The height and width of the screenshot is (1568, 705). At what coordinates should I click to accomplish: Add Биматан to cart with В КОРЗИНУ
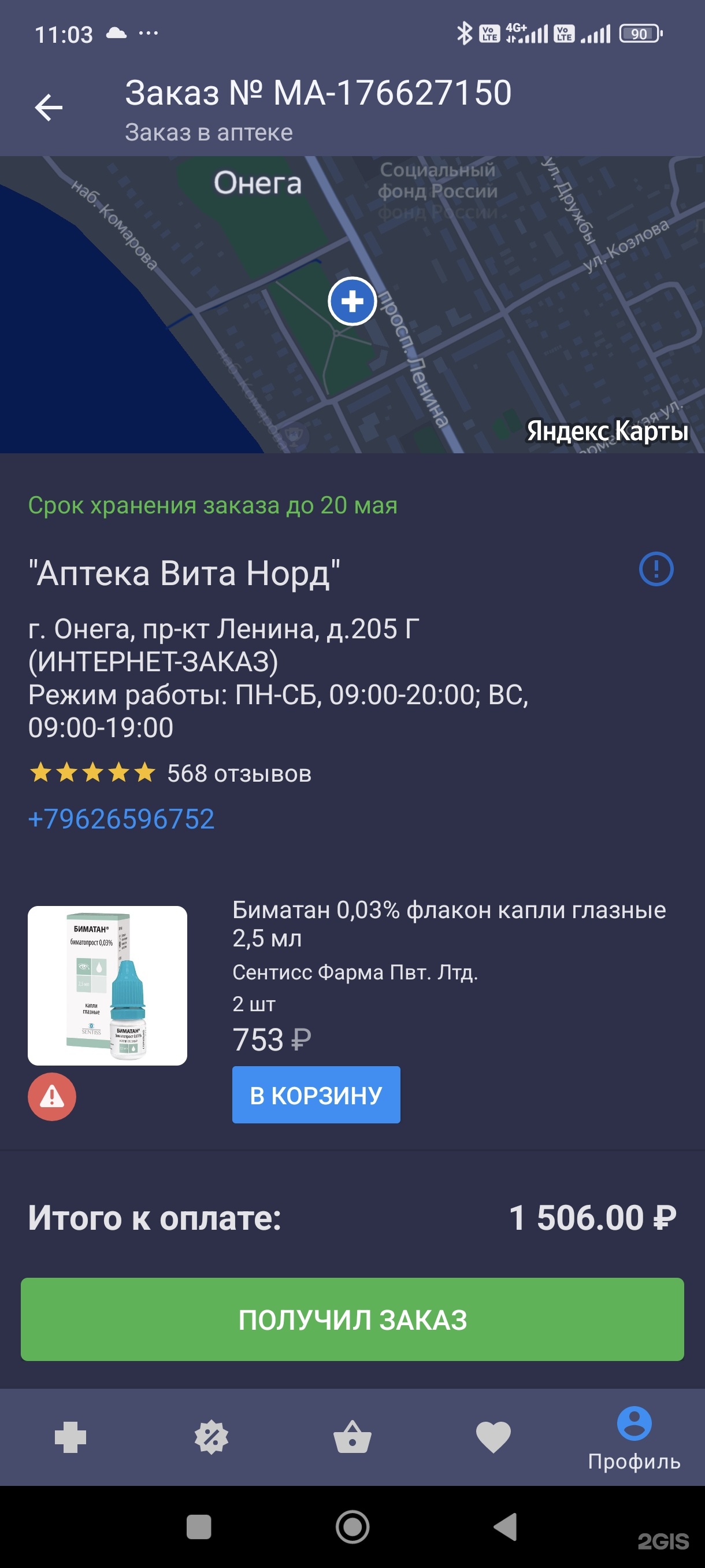(316, 1094)
